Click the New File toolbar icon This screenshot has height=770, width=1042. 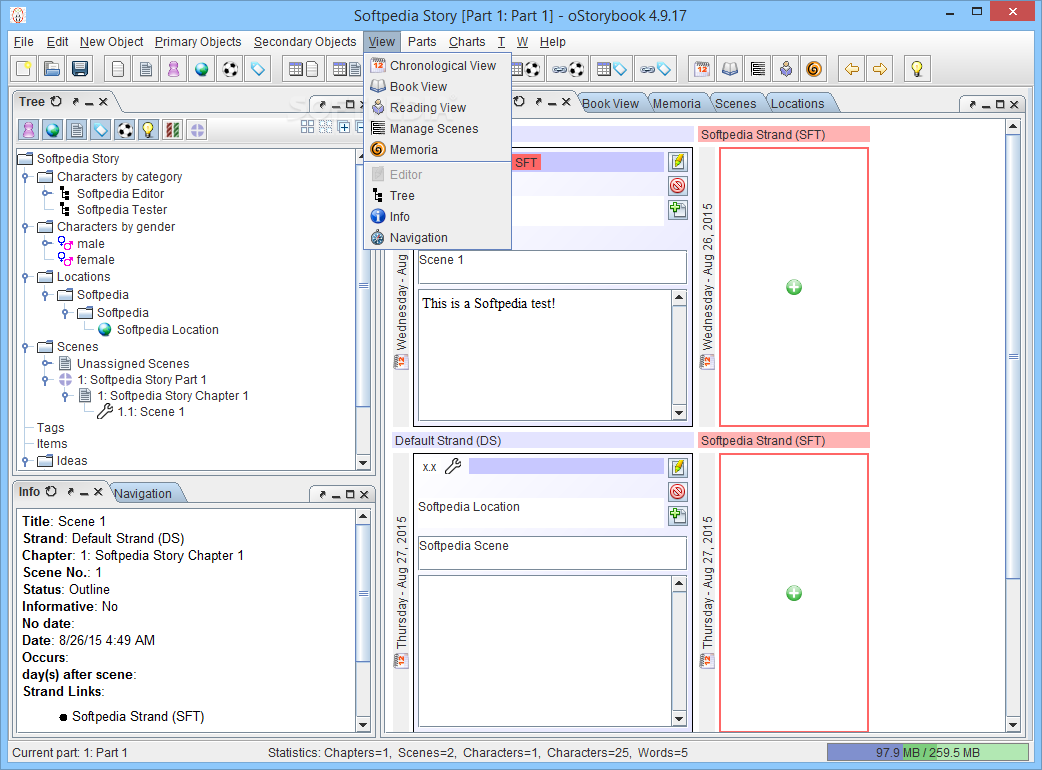coord(24,68)
